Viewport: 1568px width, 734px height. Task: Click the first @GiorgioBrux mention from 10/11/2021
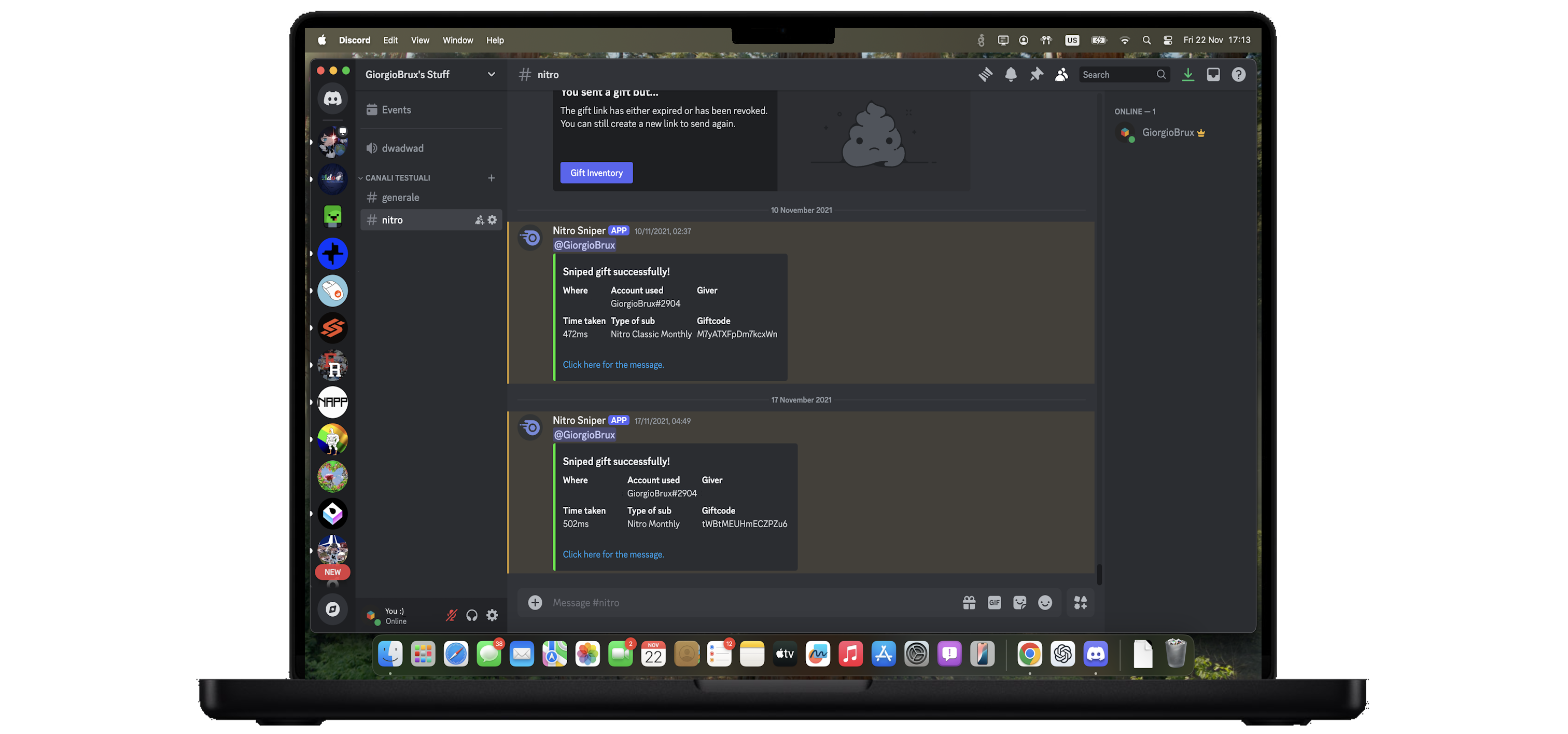coord(584,245)
